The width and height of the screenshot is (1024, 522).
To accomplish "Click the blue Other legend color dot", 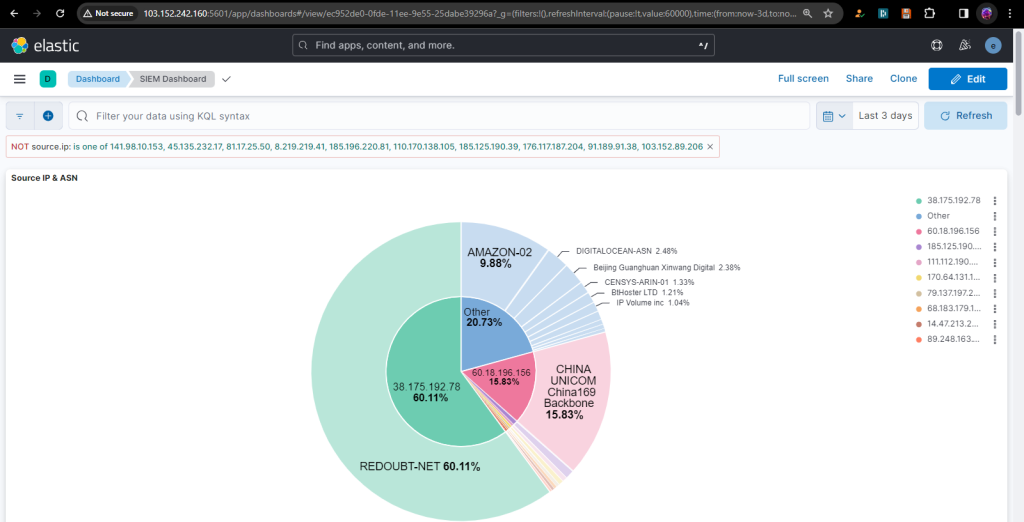I will 919,216.
